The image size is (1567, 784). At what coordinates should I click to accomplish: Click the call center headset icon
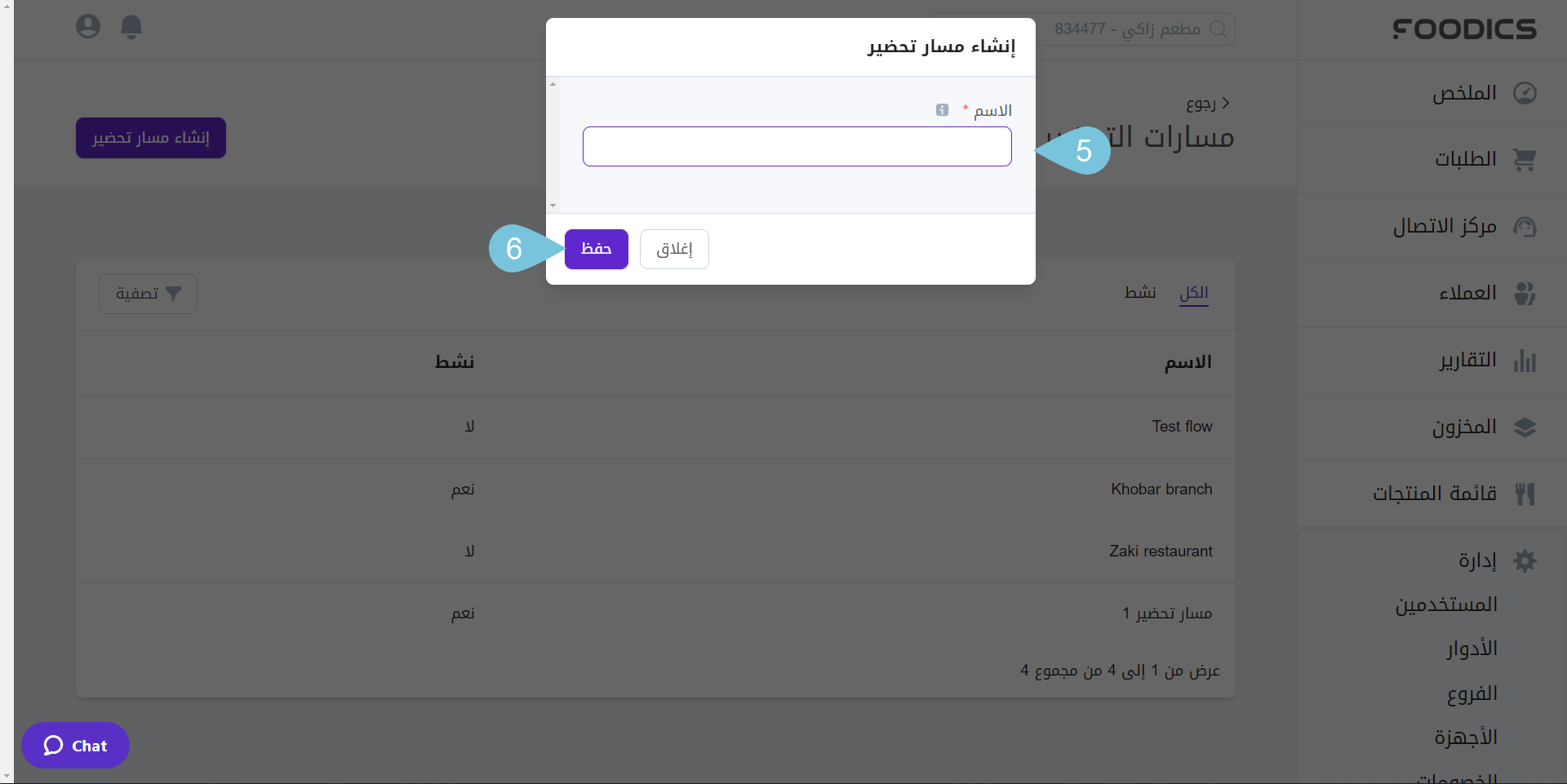pyautogui.click(x=1525, y=227)
